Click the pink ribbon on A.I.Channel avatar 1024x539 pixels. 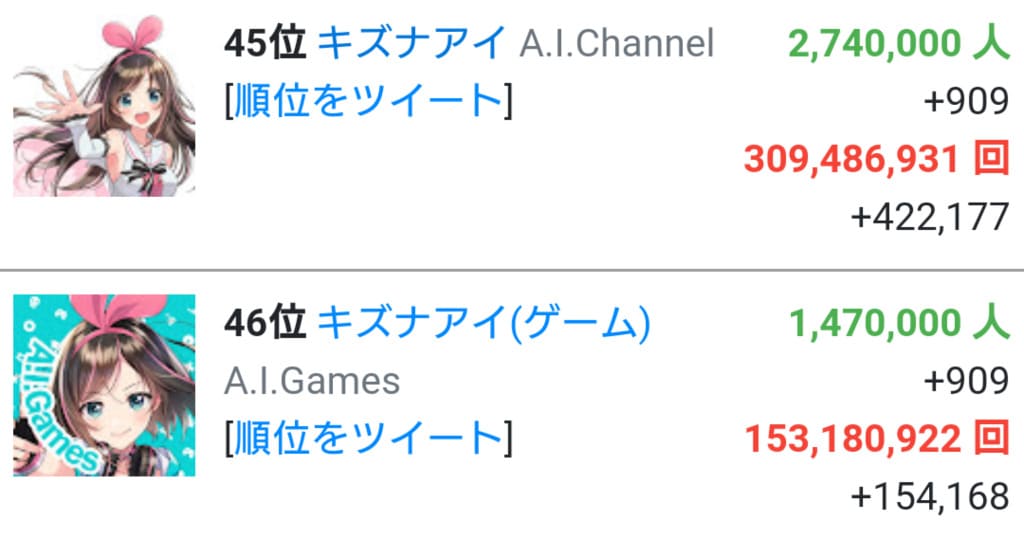(x=133, y=35)
